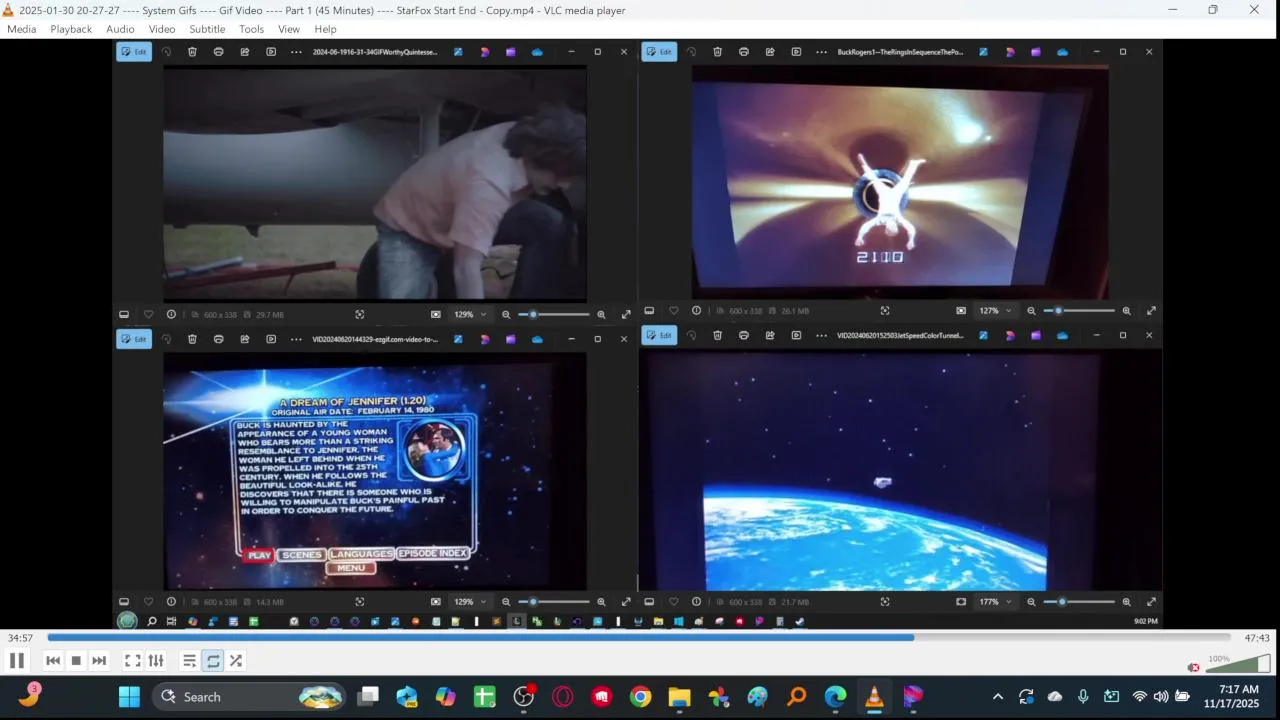The height and width of the screenshot is (720, 1280).
Task: Expand the 129% zoom dropdown in VID20240620144329 window
Action: [x=470, y=602]
